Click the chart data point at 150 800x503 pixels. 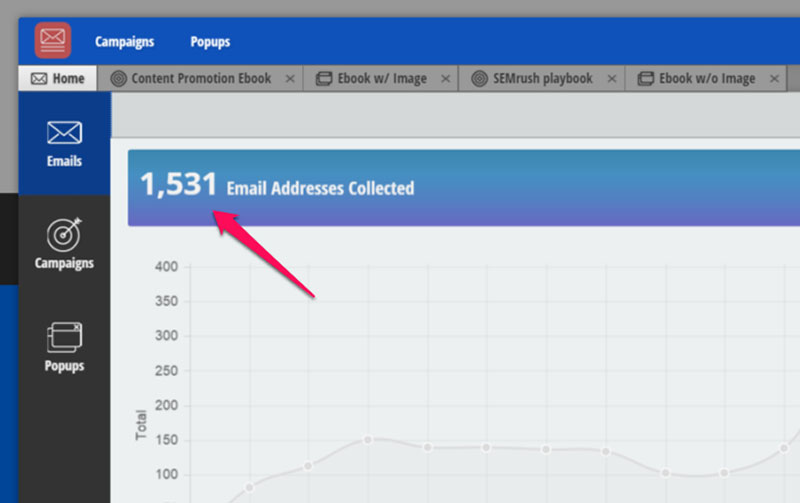(368, 439)
